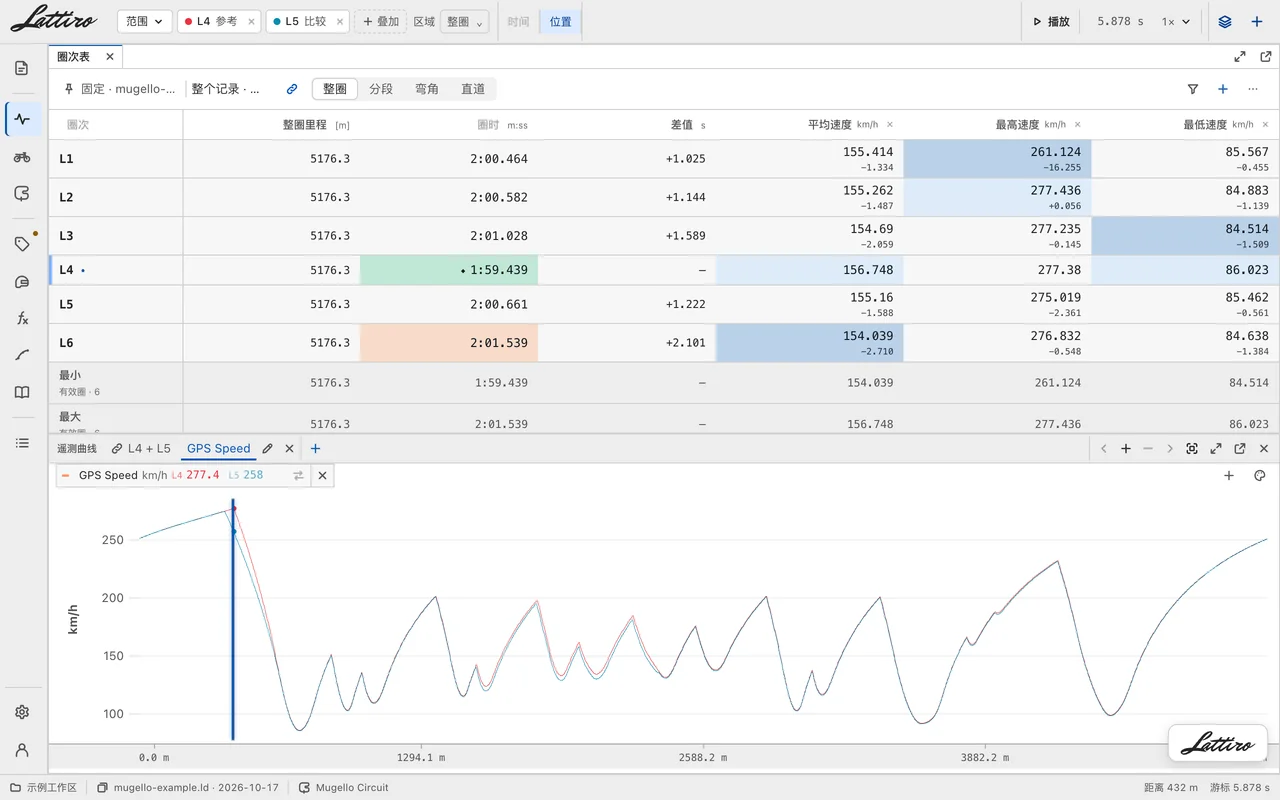Screen dimensions: 1280x800
Task: Select the 圈次表 tab
Action: coord(74,57)
